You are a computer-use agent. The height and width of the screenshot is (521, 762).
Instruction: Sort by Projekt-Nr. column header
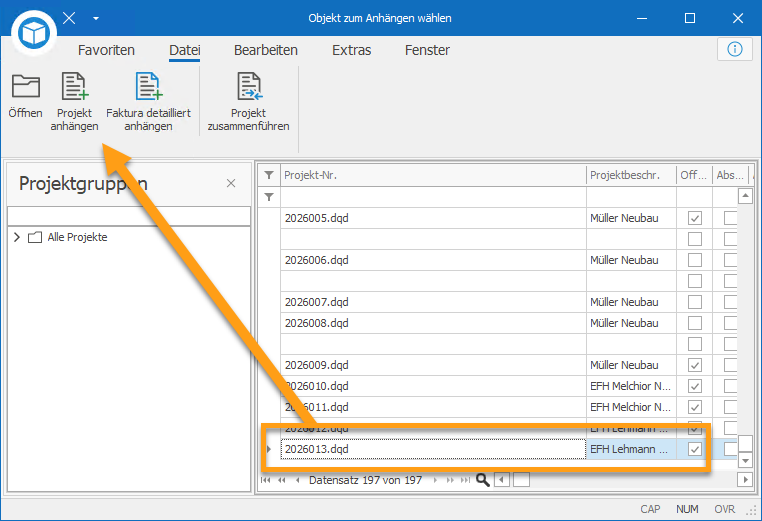coord(433,175)
